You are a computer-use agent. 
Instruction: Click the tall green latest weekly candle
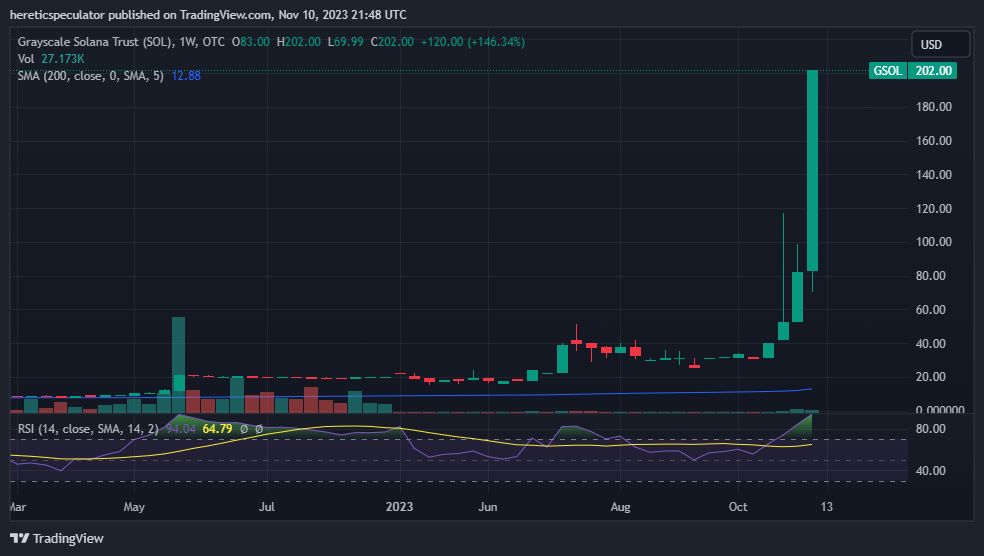pyautogui.click(x=812, y=169)
